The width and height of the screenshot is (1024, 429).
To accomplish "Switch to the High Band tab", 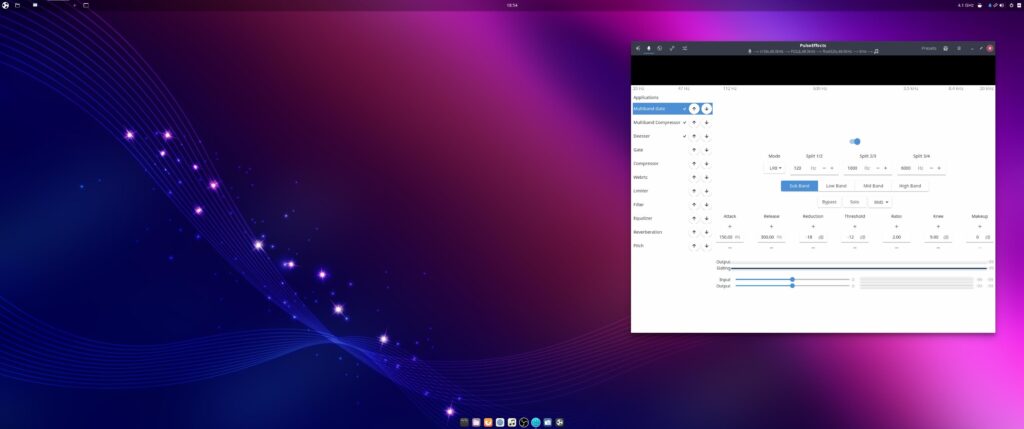I will [910, 186].
